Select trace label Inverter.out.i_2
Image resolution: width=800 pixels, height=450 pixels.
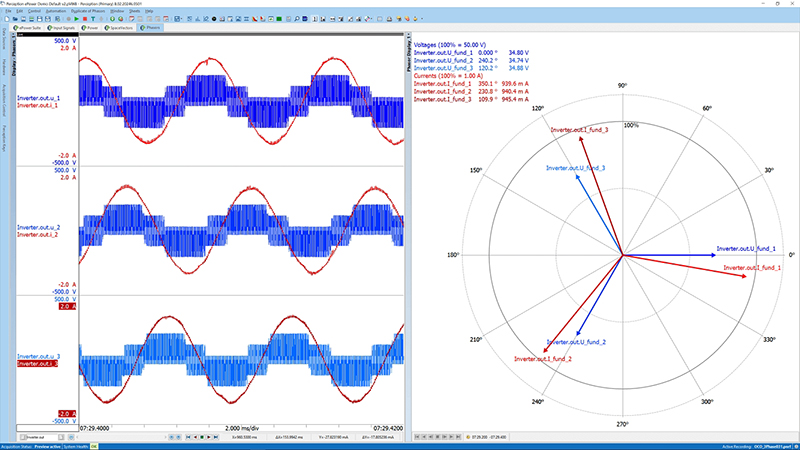(37, 235)
